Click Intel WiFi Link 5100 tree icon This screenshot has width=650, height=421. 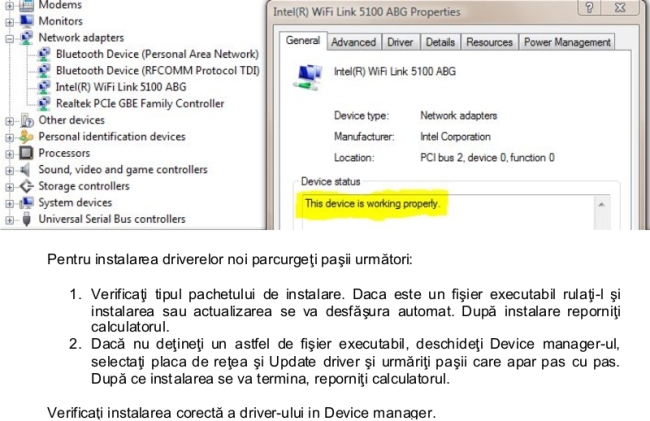click(44, 87)
